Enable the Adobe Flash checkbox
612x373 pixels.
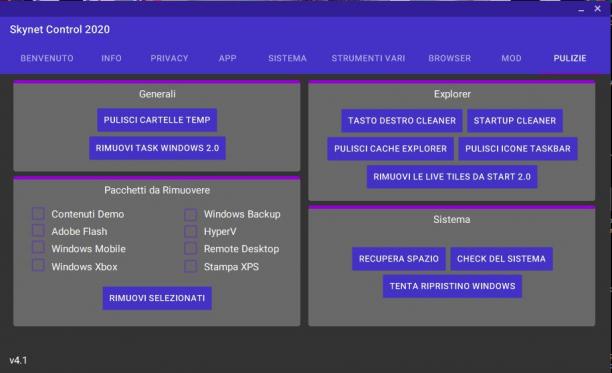[38, 231]
